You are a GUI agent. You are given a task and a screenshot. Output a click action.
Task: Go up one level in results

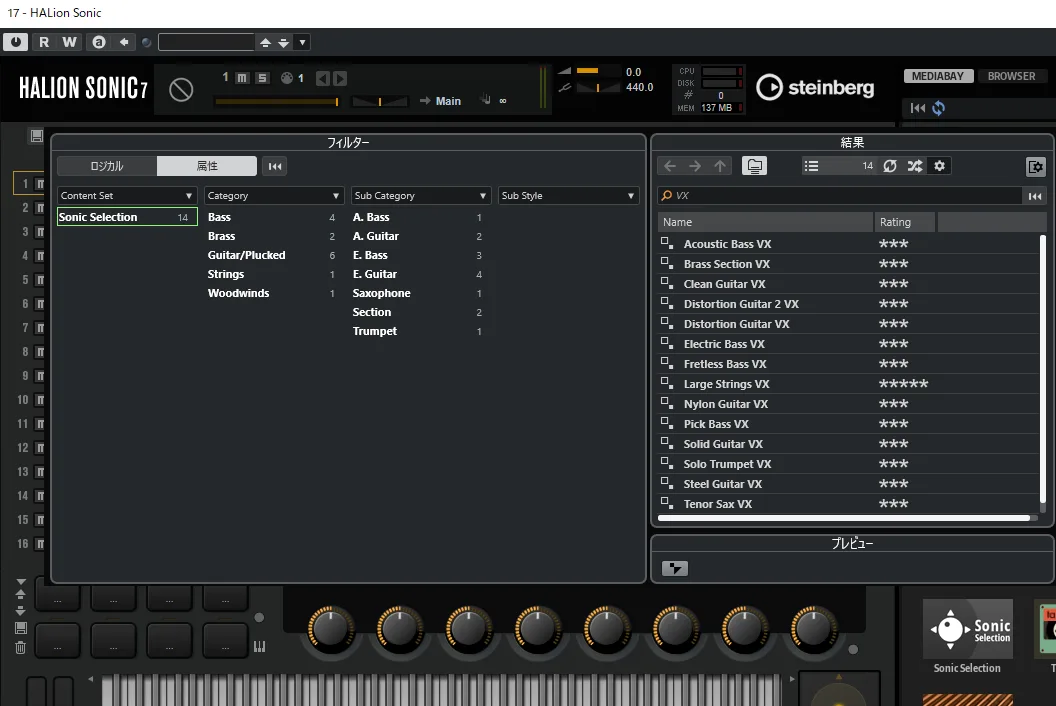click(x=720, y=166)
